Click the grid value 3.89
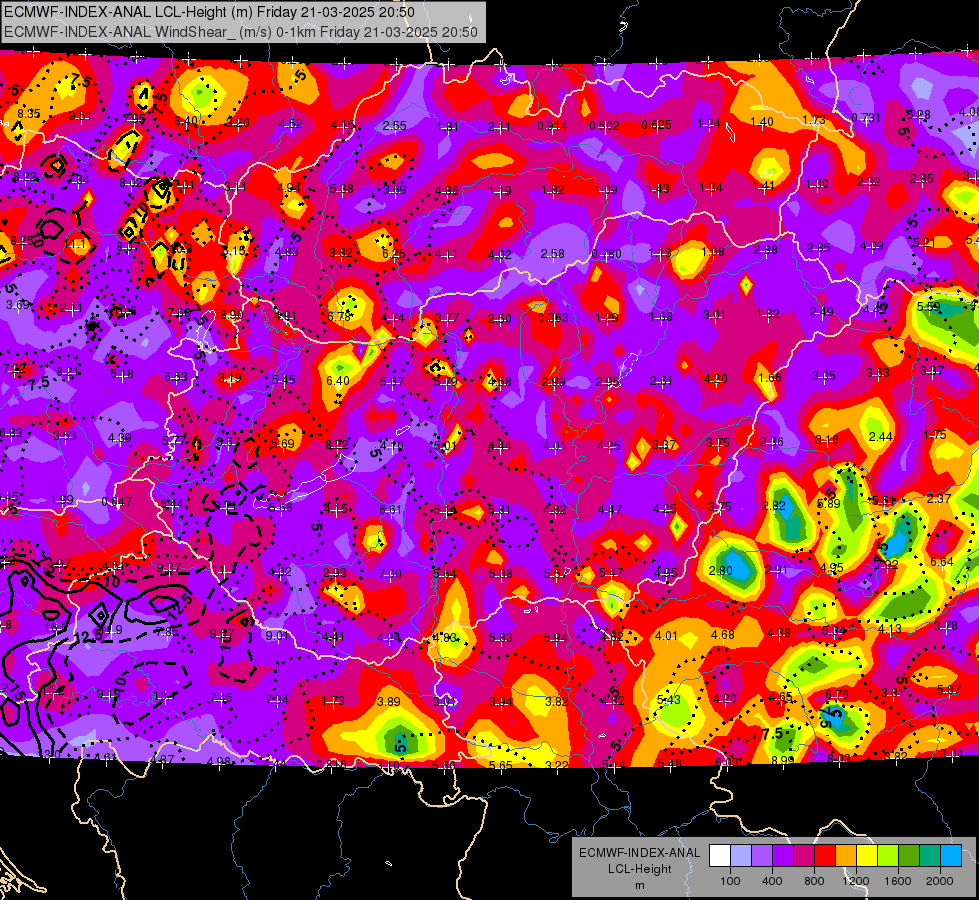The image size is (979, 900). point(389,702)
